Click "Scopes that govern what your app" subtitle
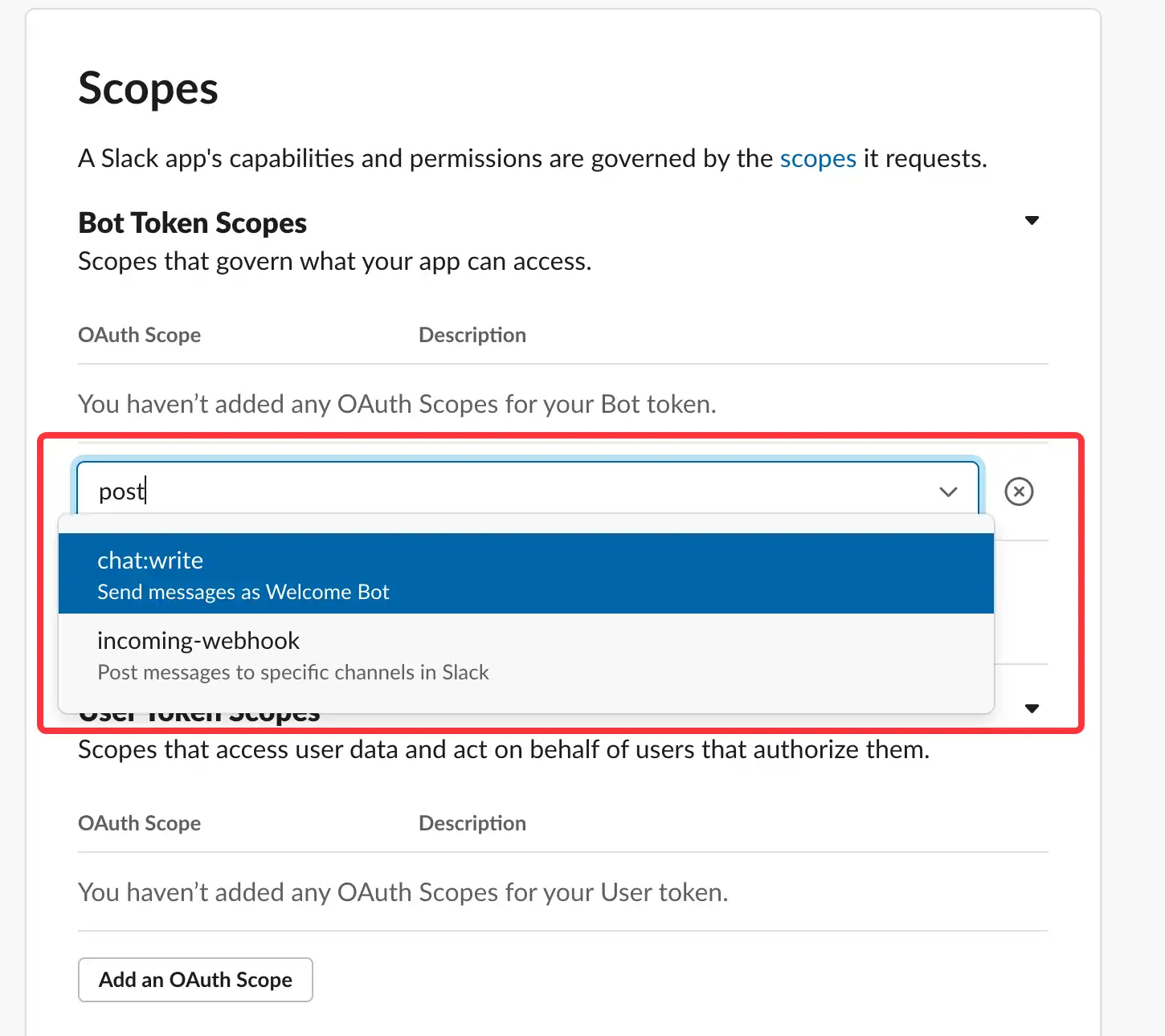 (x=334, y=261)
